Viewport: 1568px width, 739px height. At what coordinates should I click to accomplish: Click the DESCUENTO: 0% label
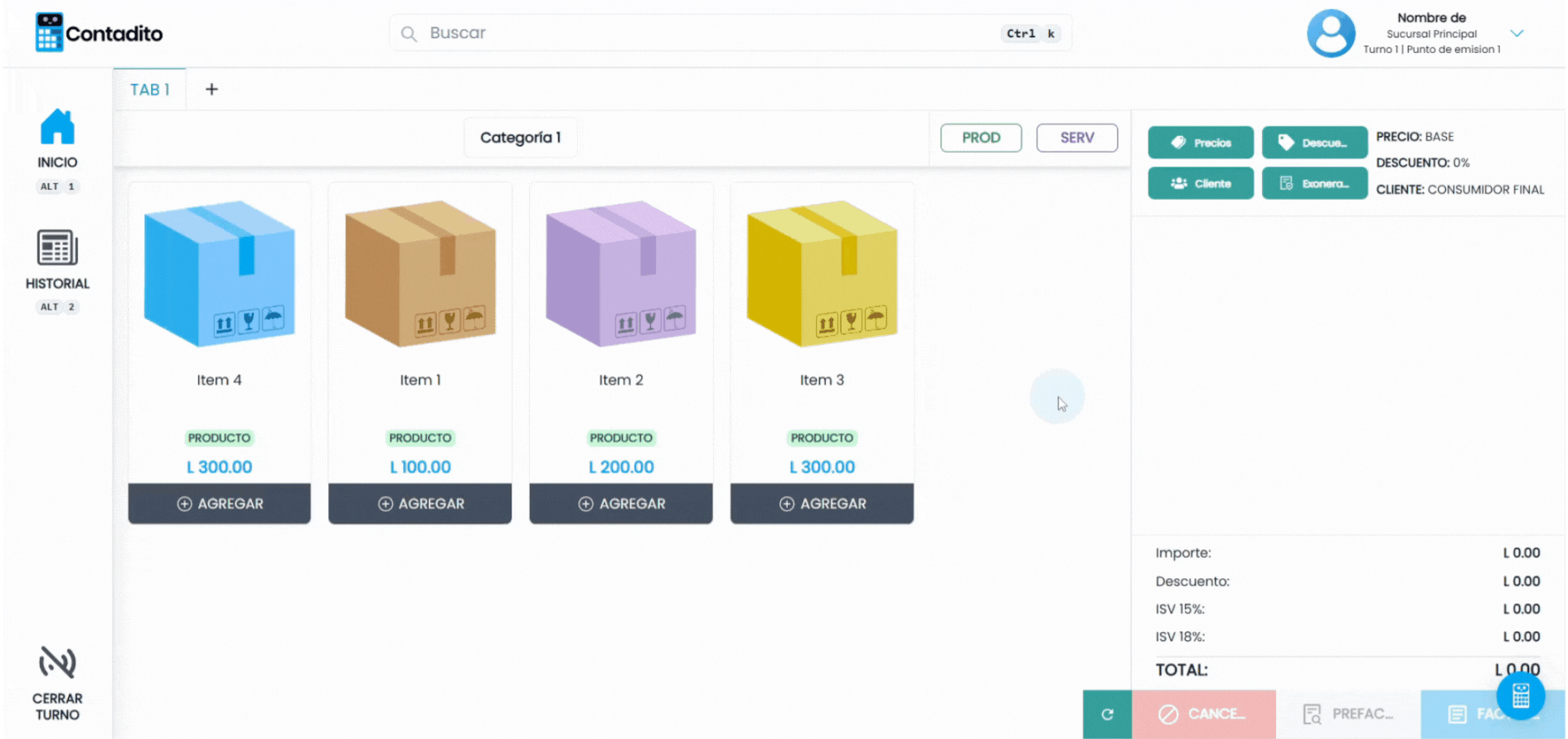pyautogui.click(x=1423, y=163)
